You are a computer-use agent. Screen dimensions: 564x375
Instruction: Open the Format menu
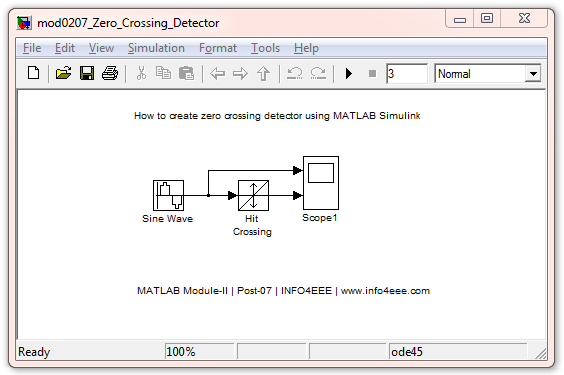point(218,48)
